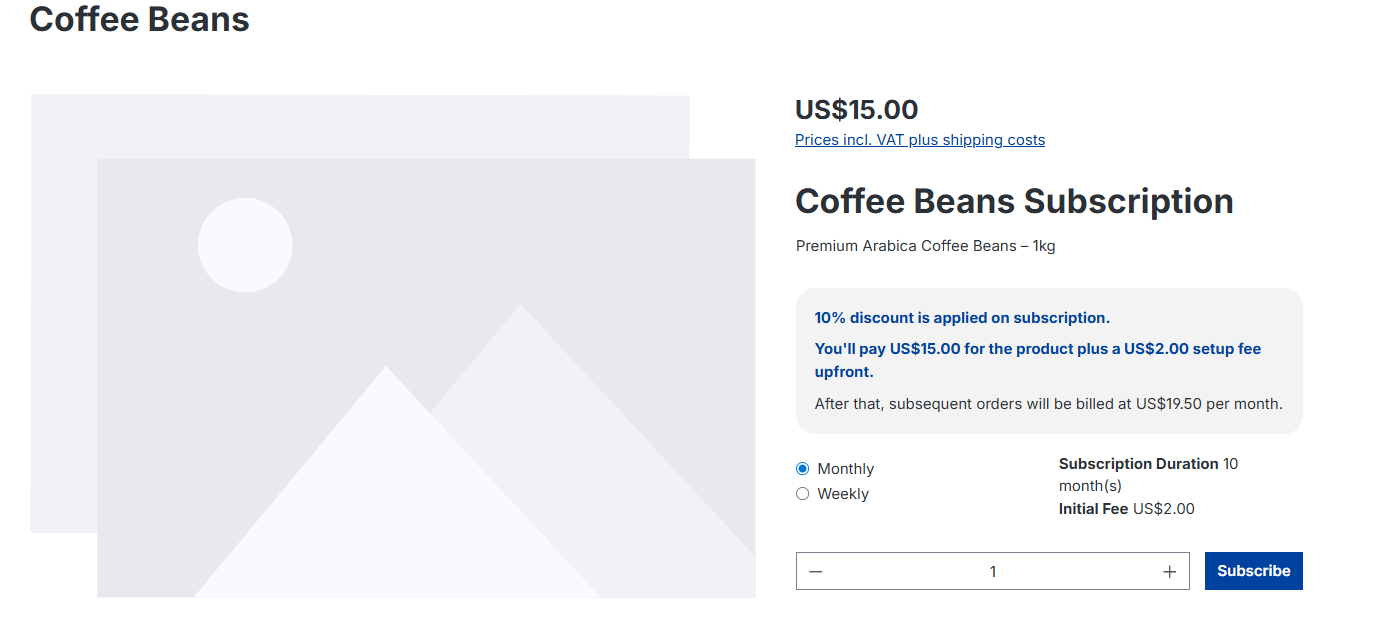Click the US$15.00 price display
The height and width of the screenshot is (632, 1383).
coord(856,109)
